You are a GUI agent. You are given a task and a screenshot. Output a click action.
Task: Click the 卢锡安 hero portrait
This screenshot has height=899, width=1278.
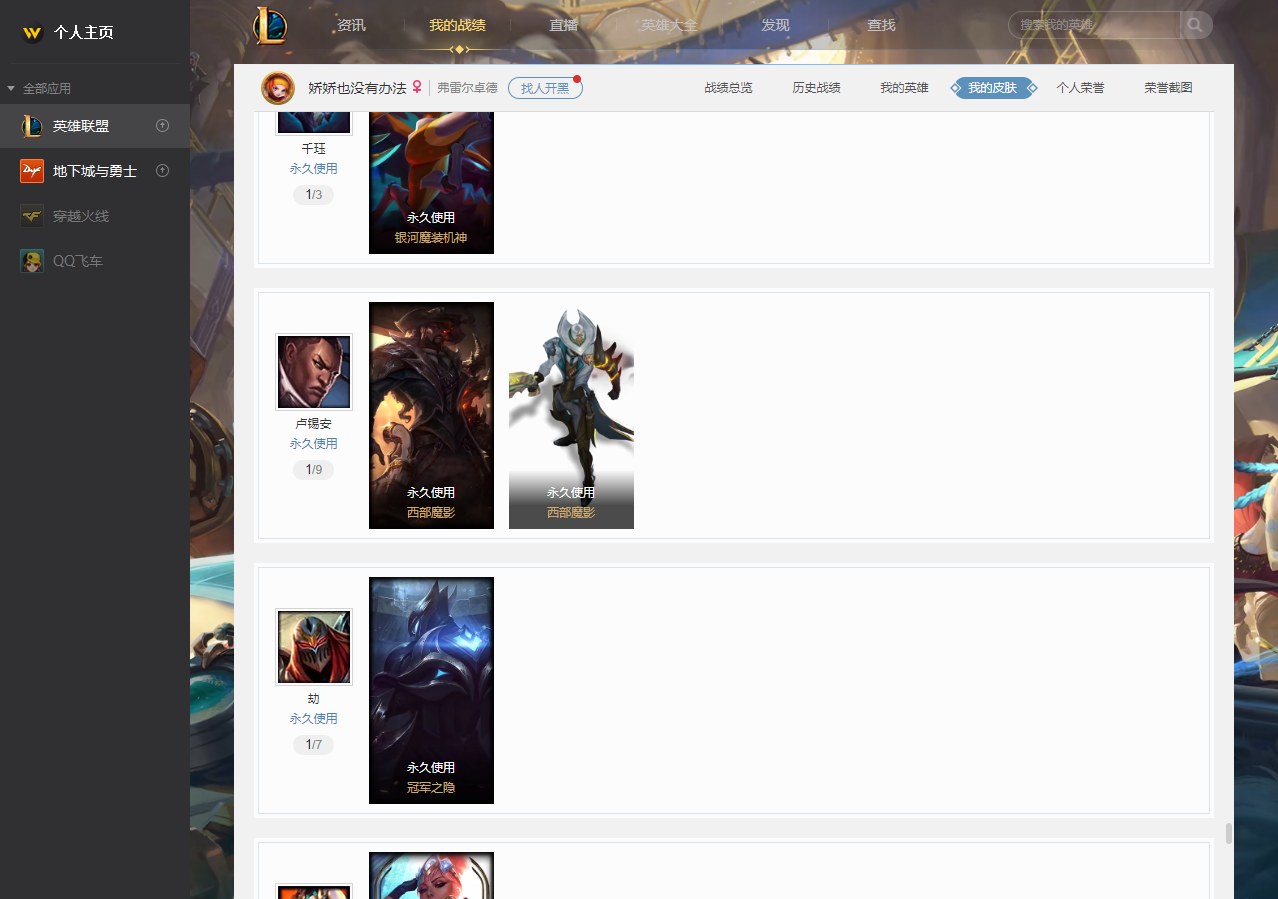(x=314, y=372)
